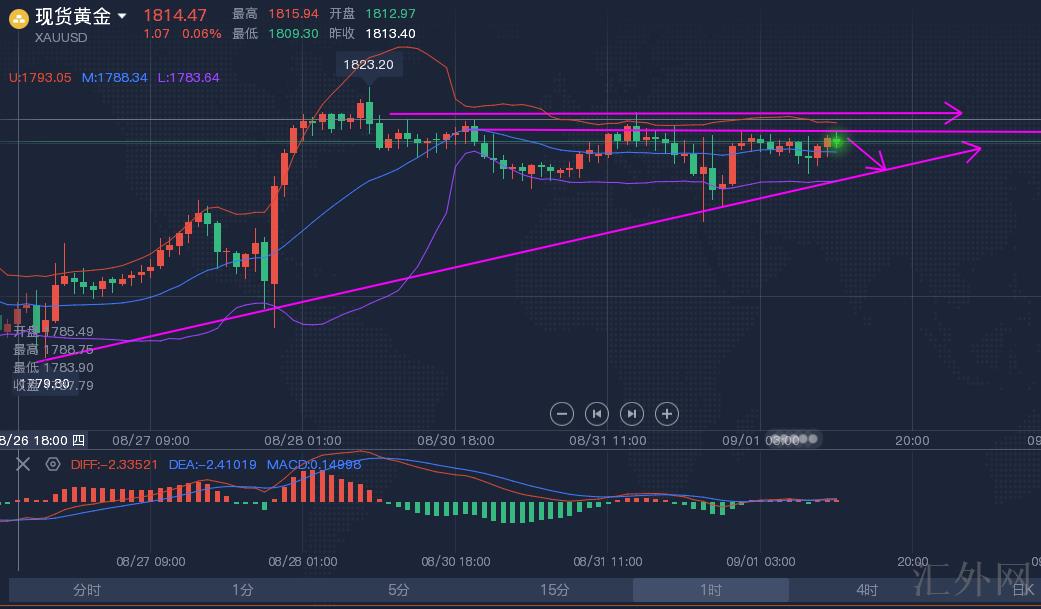Click the 08/28 01:00 time axis label
Viewport: 1041px width, 609px height.
[x=304, y=440]
